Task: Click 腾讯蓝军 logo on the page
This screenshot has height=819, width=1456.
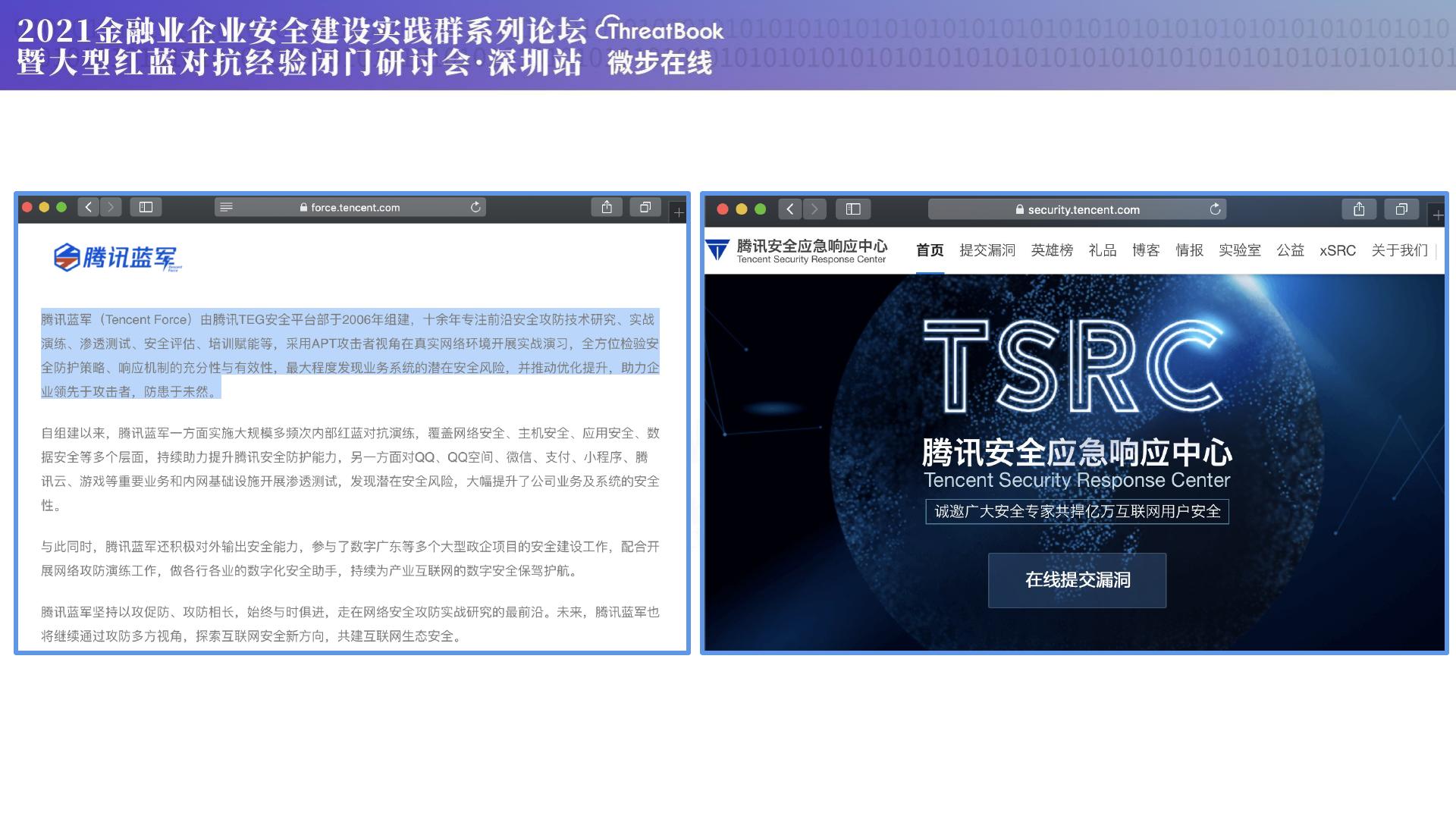Action: click(118, 258)
